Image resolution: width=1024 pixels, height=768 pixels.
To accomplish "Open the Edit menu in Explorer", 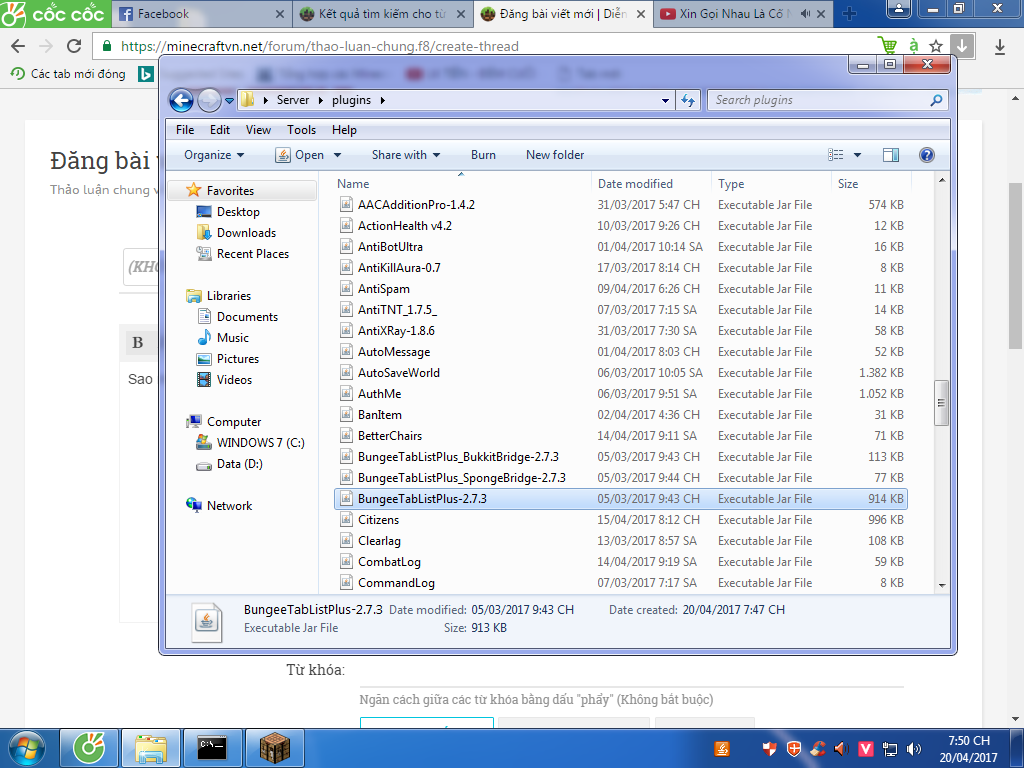I will tap(219, 130).
